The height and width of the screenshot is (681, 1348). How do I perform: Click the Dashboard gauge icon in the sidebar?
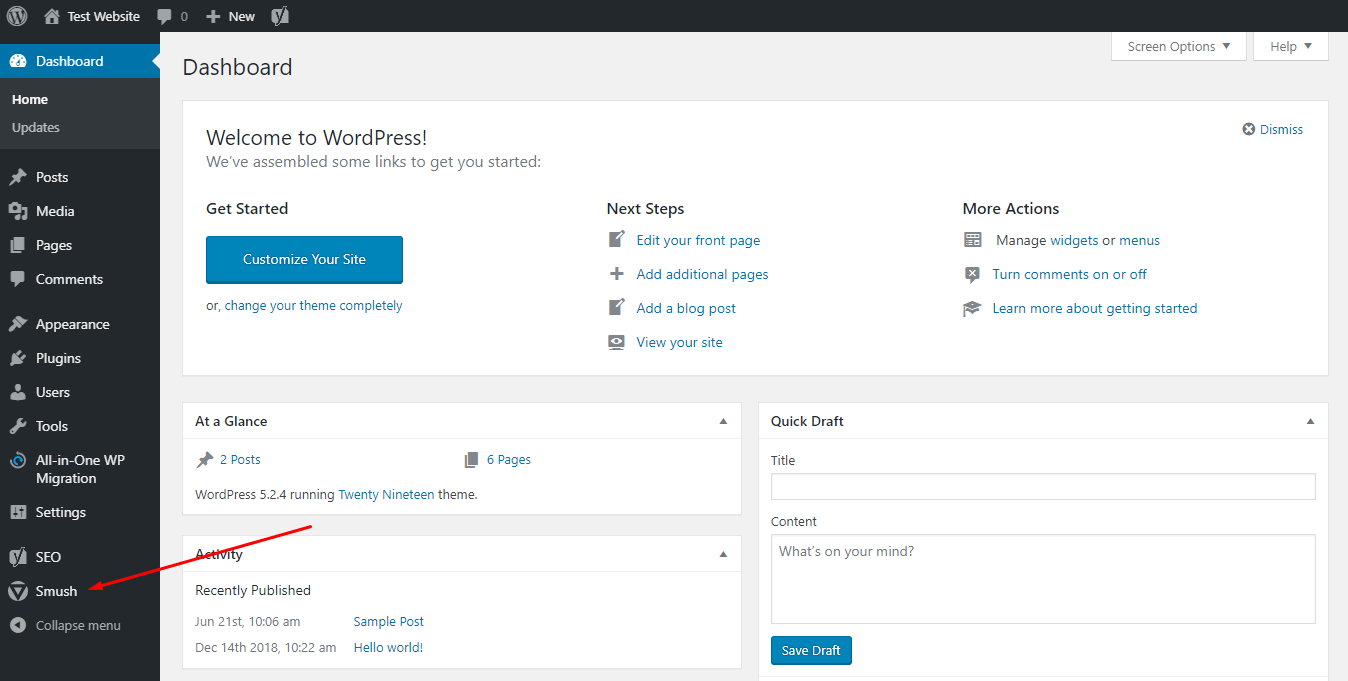[18, 61]
